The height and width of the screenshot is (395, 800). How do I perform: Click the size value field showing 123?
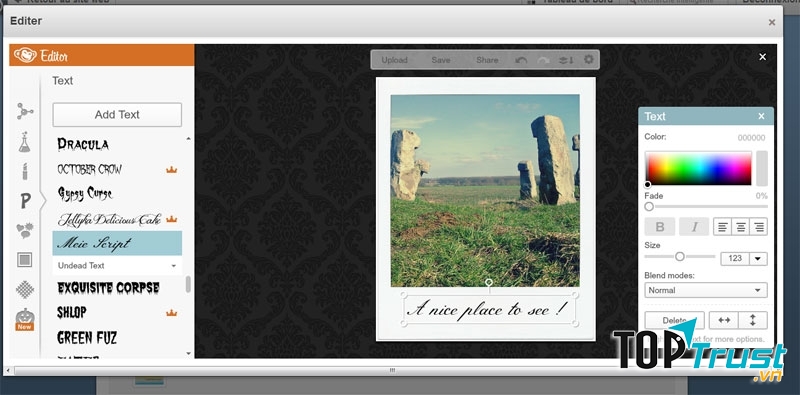(735, 258)
